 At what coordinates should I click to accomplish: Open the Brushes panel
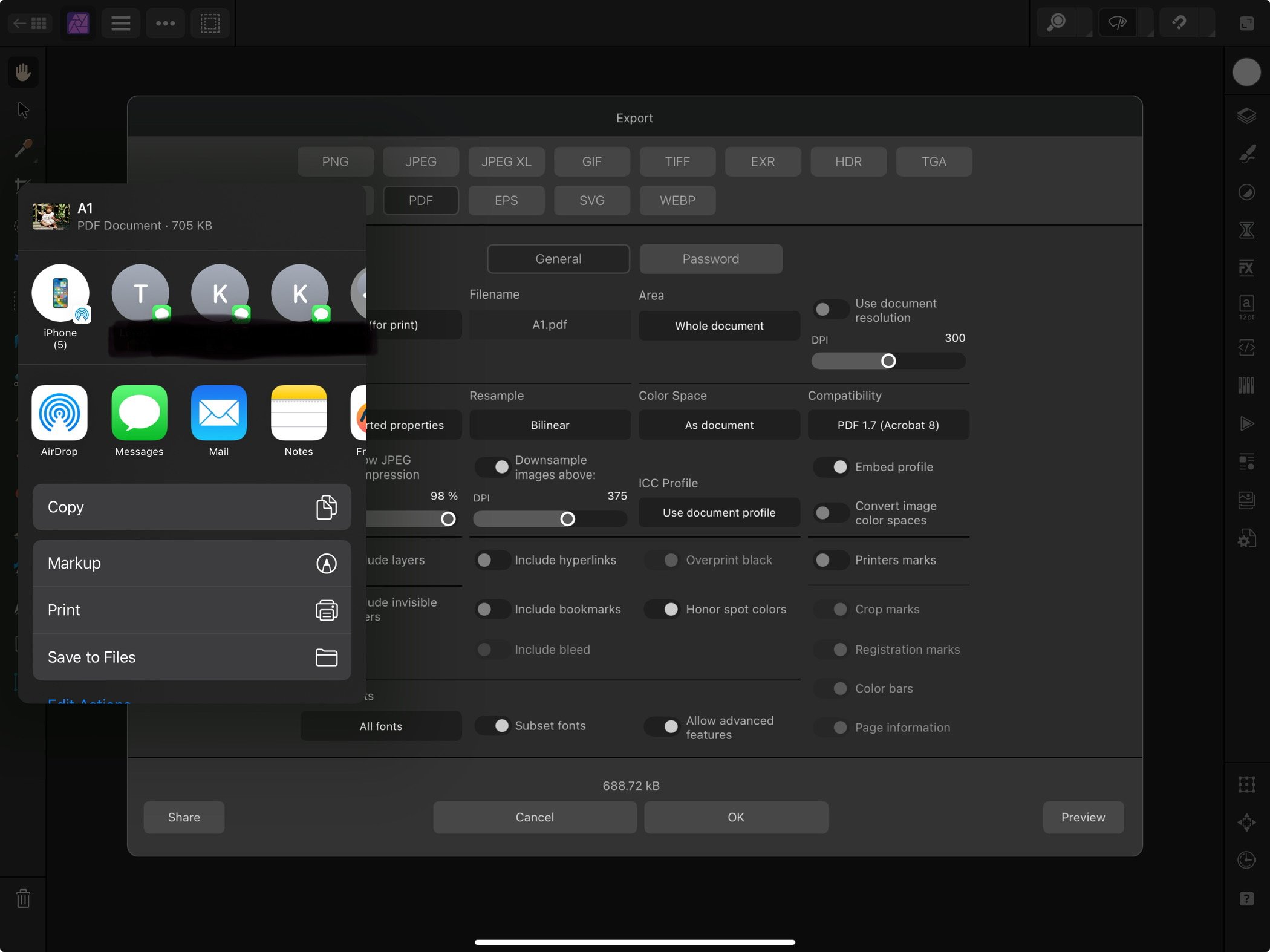[1246, 154]
